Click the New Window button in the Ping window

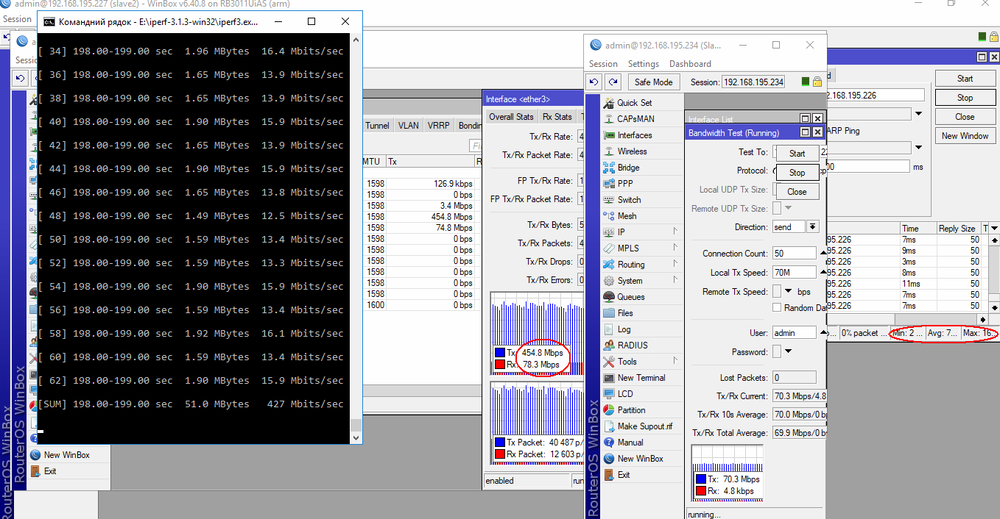point(965,136)
